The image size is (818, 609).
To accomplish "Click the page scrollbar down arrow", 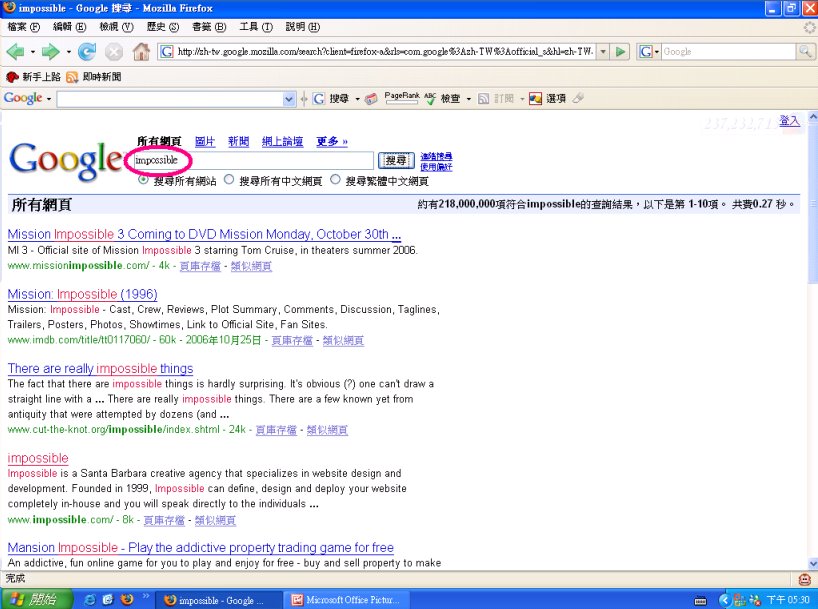I will click(812, 564).
